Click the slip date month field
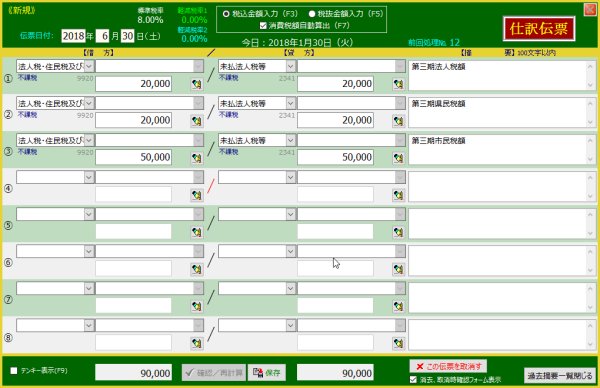 [103, 36]
